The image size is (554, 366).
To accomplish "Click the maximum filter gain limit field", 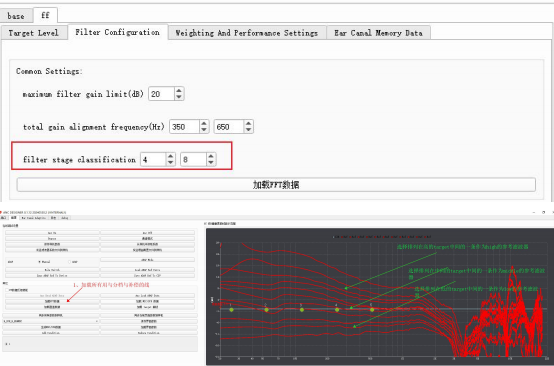I will (x=161, y=94).
